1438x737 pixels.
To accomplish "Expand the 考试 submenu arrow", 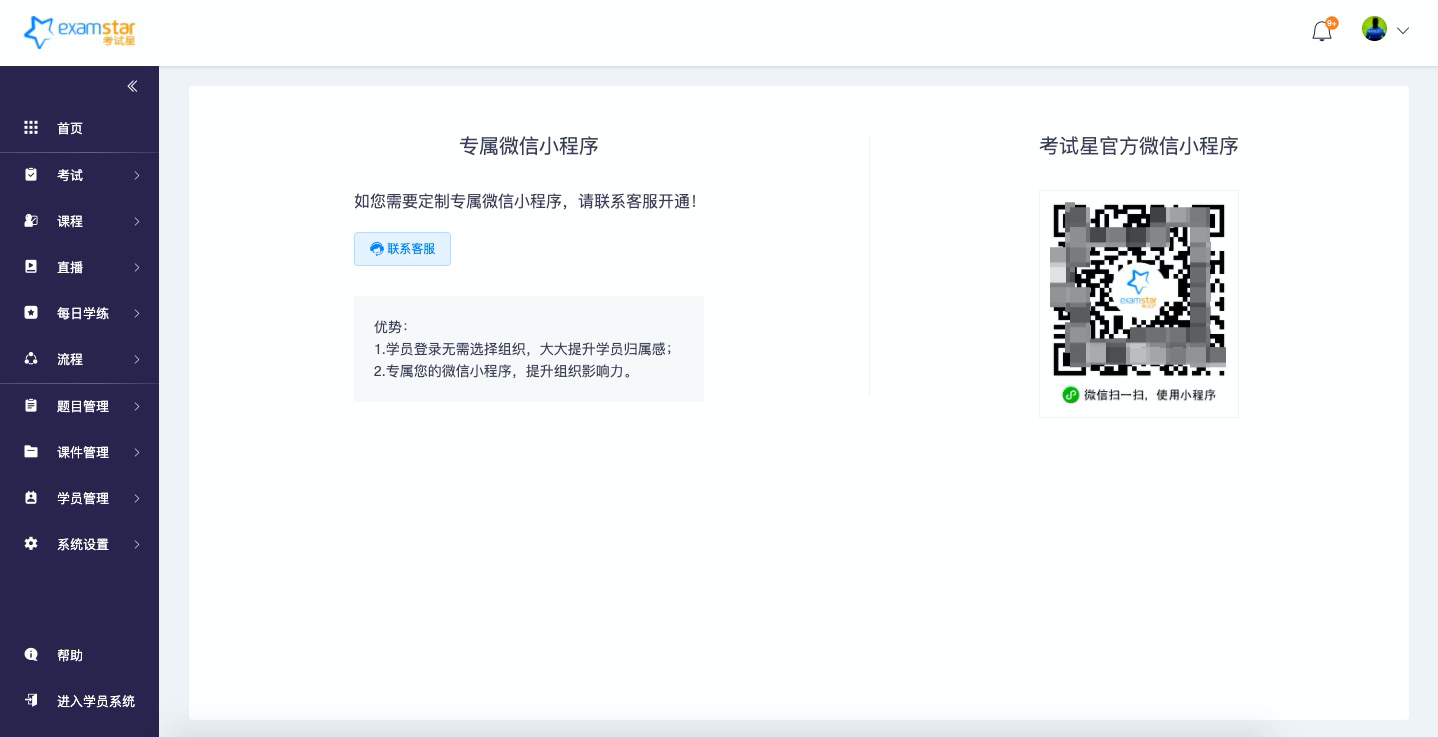I will click(x=137, y=176).
